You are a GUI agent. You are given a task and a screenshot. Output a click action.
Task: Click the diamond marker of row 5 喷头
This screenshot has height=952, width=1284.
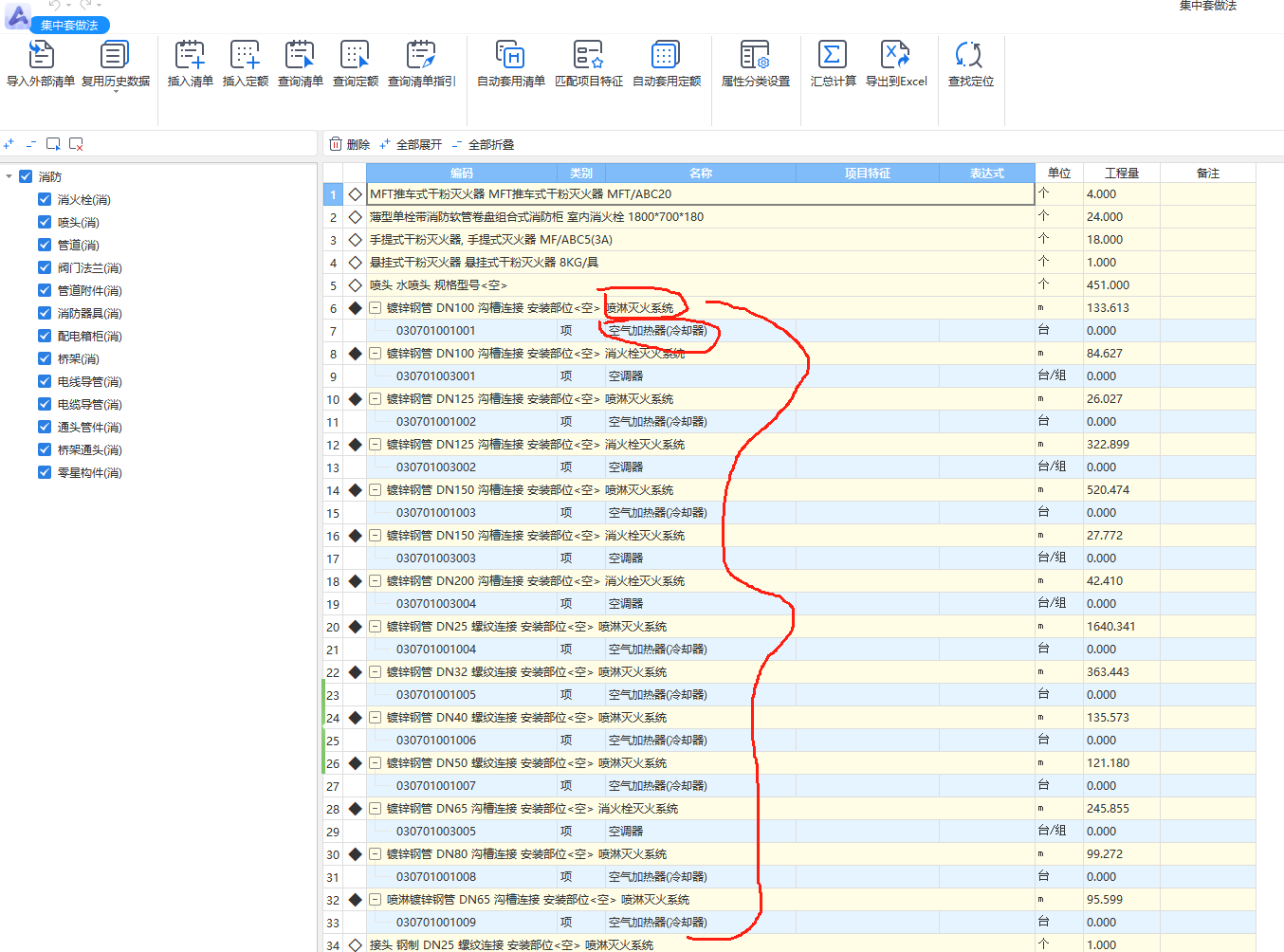pyautogui.click(x=356, y=285)
